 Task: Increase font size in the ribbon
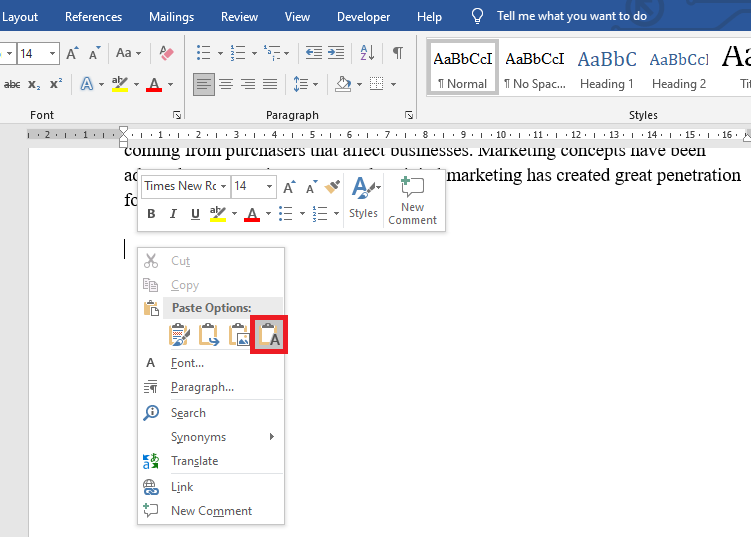click(72, 53)
